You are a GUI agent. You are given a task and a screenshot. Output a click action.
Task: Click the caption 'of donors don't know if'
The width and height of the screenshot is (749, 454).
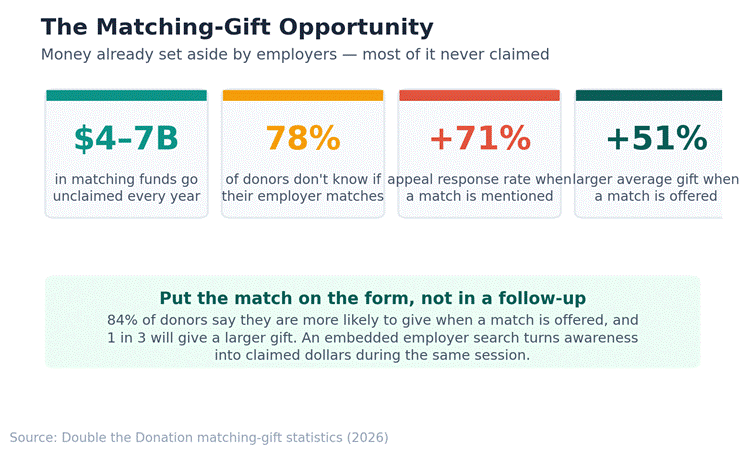[x=303, y=179]
